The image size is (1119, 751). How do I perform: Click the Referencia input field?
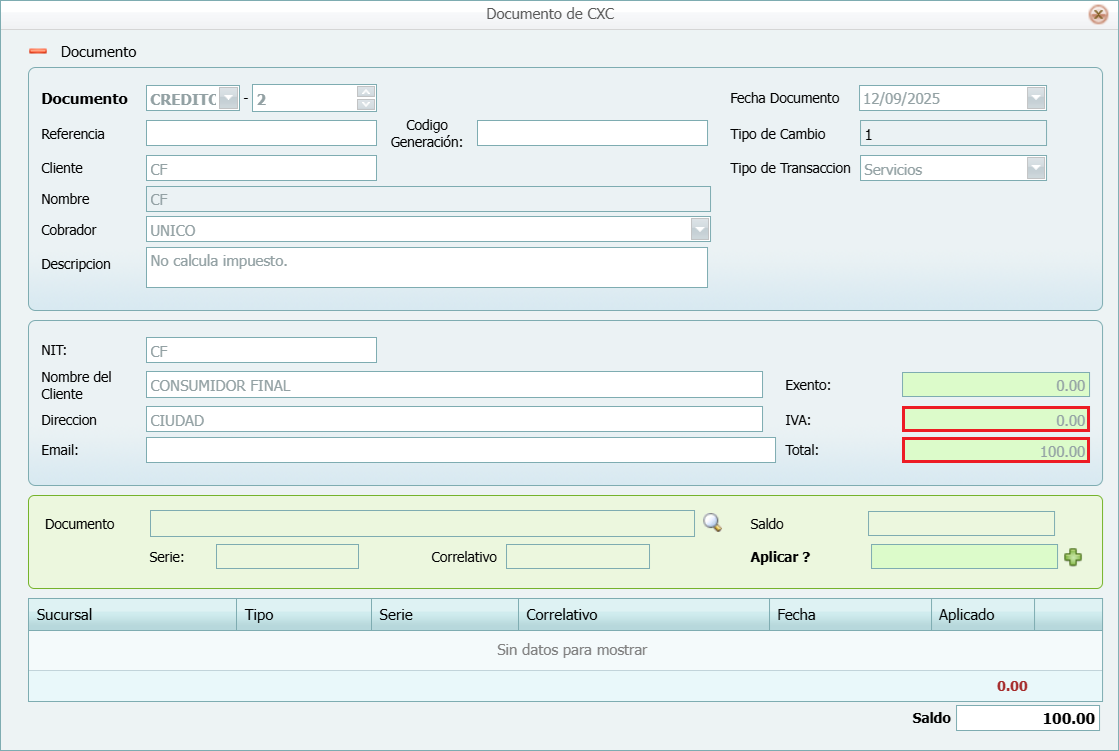click(x=261, y=133)
